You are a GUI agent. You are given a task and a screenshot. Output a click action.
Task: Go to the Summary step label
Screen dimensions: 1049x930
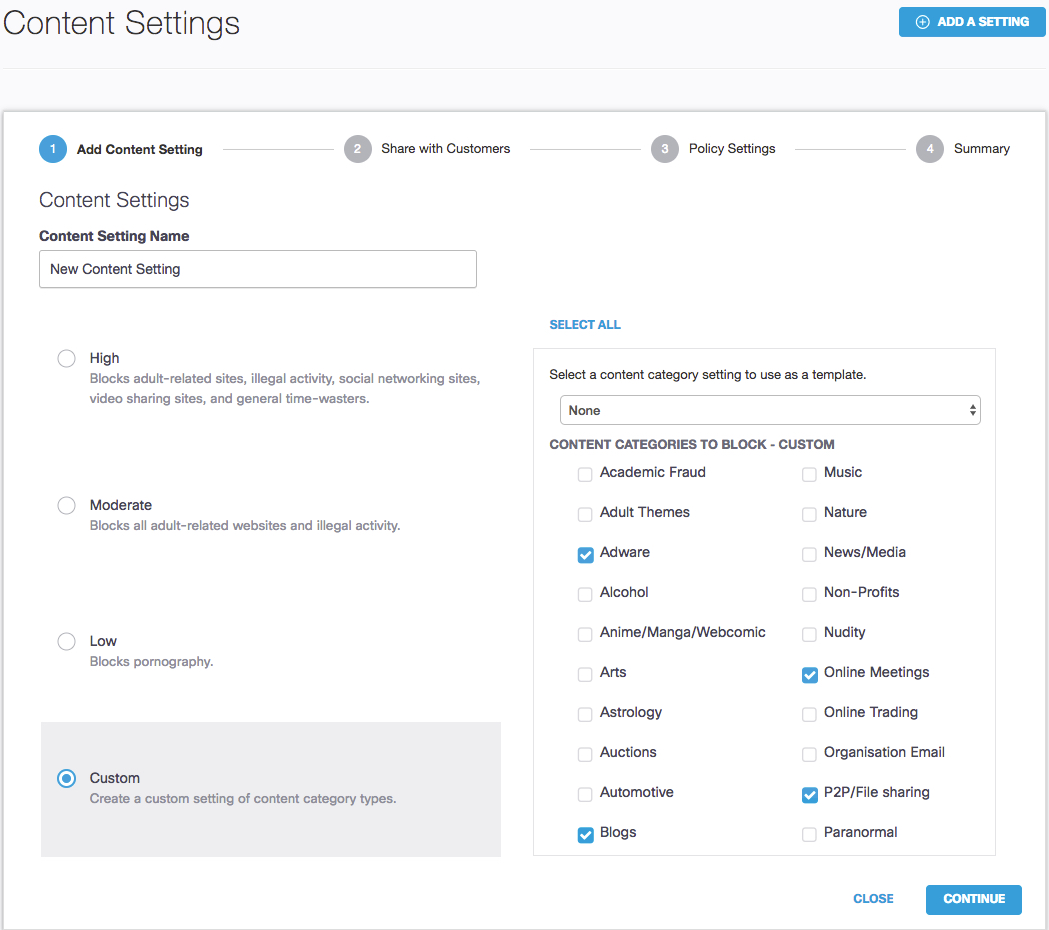coord(982,149)
